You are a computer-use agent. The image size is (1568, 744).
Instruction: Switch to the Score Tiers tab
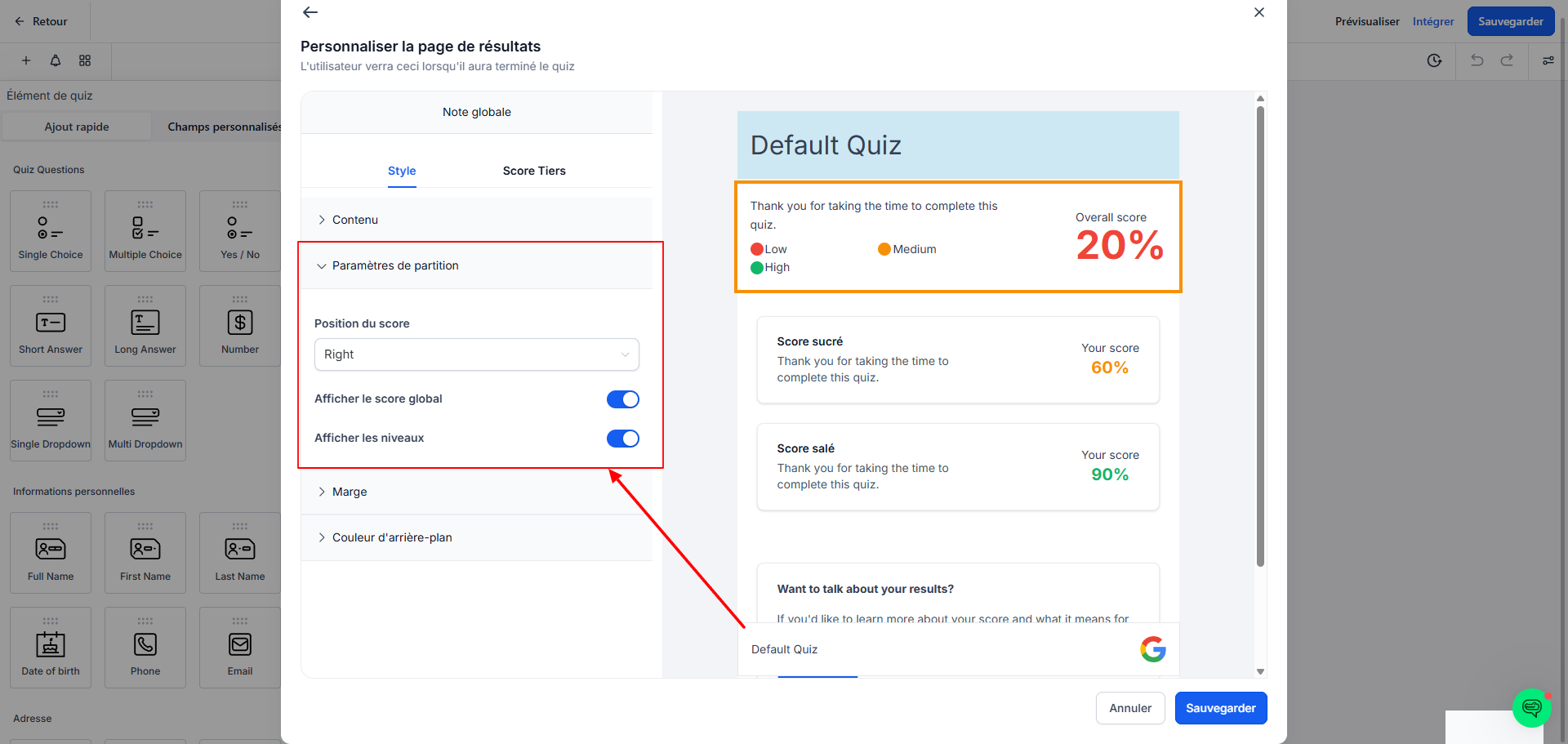pos(534,171)
